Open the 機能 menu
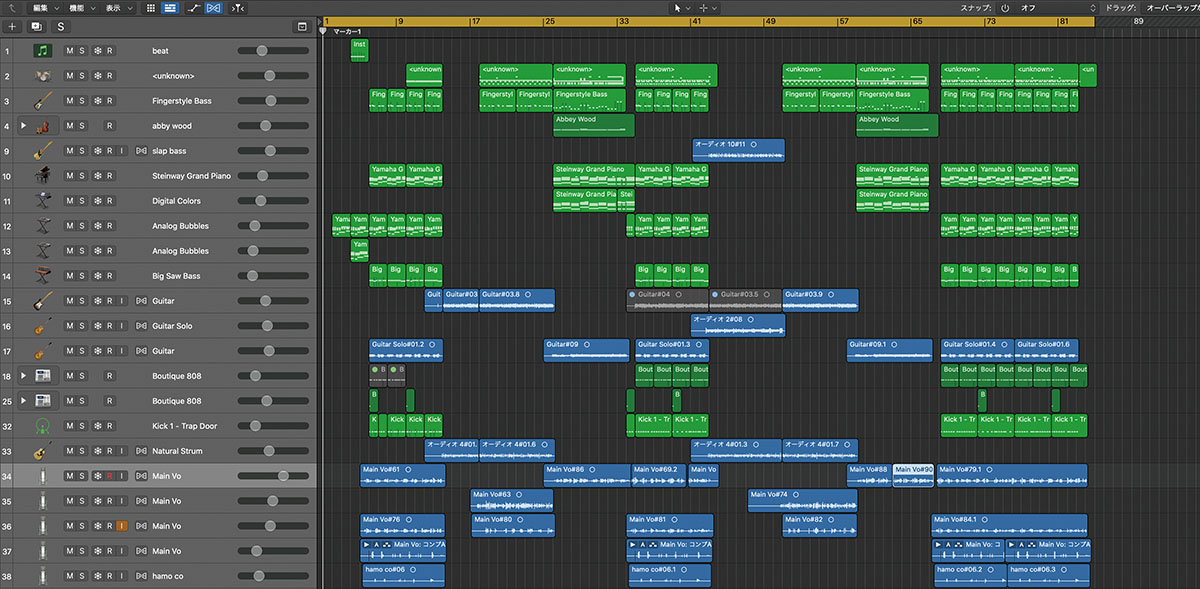 pos(81,7)
